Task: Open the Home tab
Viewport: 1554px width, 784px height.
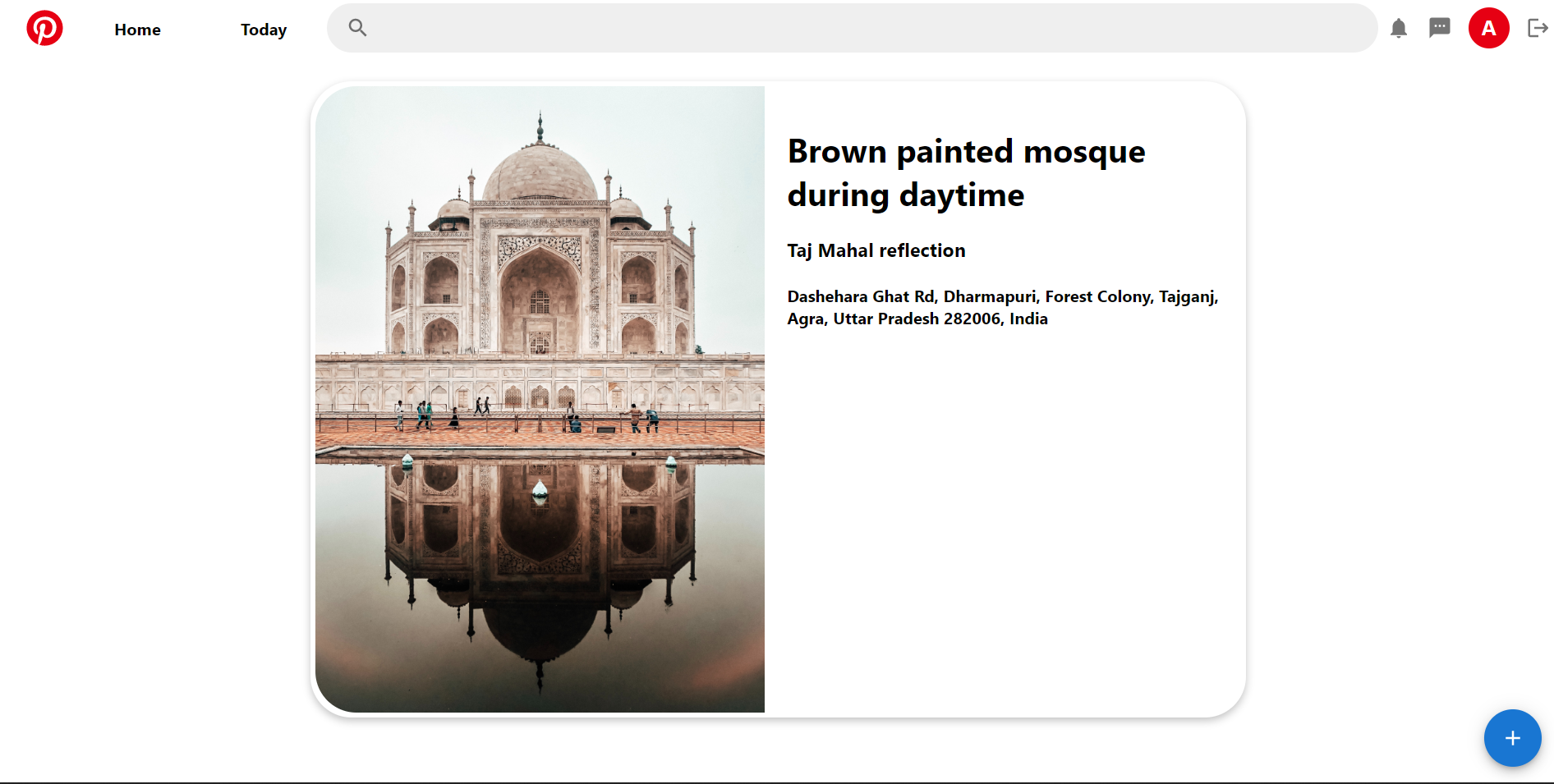Action: (137, 30)
